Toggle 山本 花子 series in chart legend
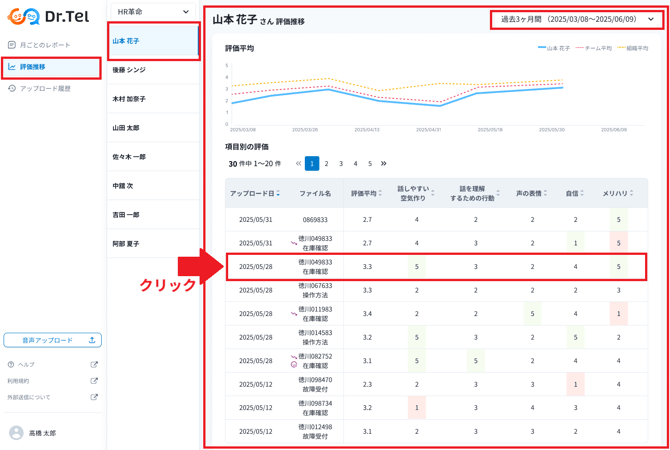This screenshot has width=670, height=450. (555, 48)
